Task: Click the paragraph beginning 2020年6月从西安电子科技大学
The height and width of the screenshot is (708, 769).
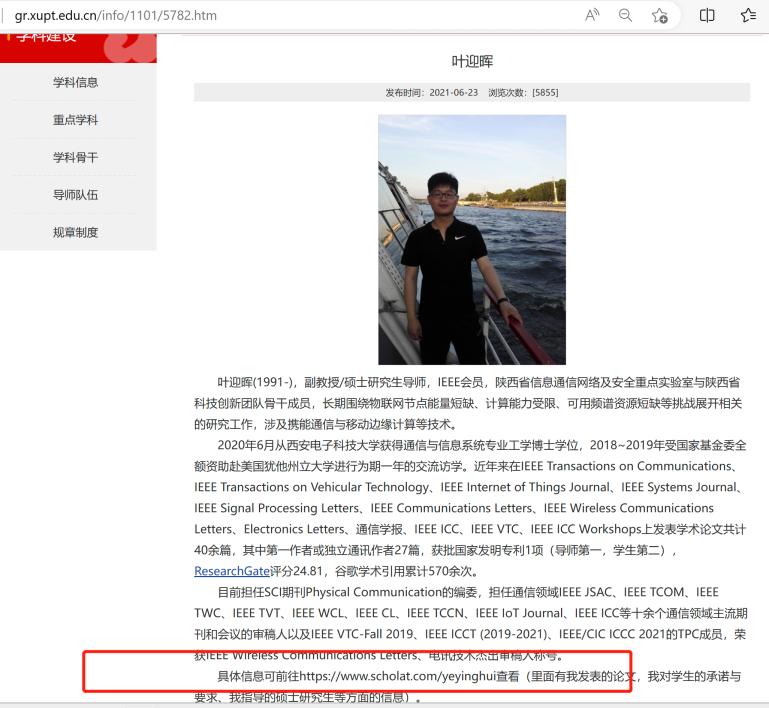Action: pos(471,508)
